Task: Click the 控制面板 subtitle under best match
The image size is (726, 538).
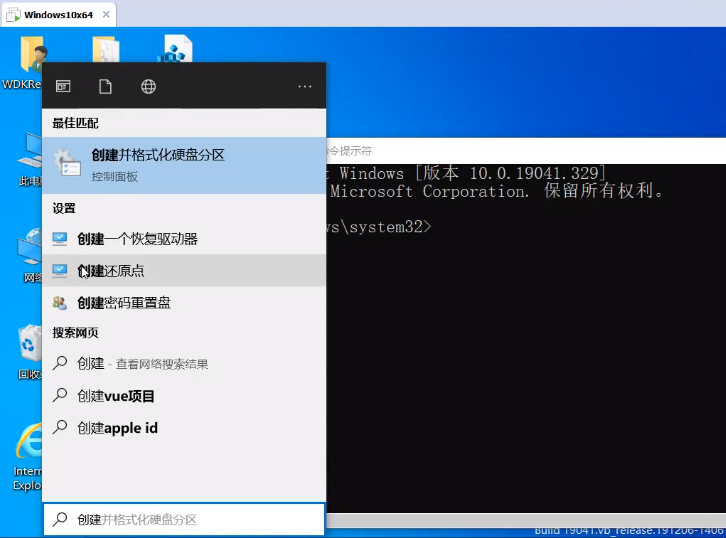Action: click(114, 177)
